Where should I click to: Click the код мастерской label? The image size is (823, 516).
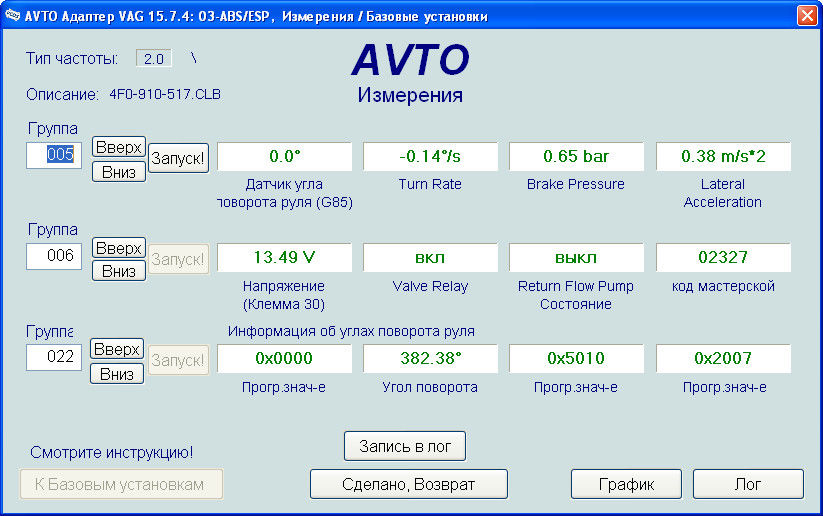click(723, 286)
